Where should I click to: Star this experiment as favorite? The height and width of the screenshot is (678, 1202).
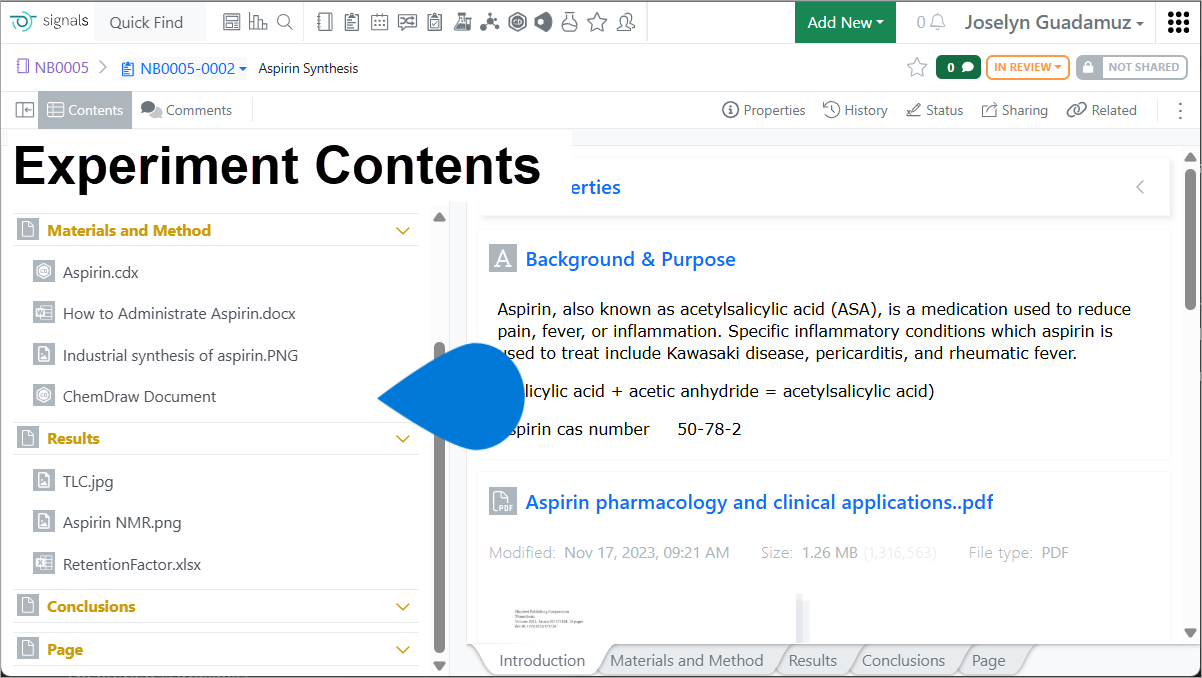tap(916, 67)
